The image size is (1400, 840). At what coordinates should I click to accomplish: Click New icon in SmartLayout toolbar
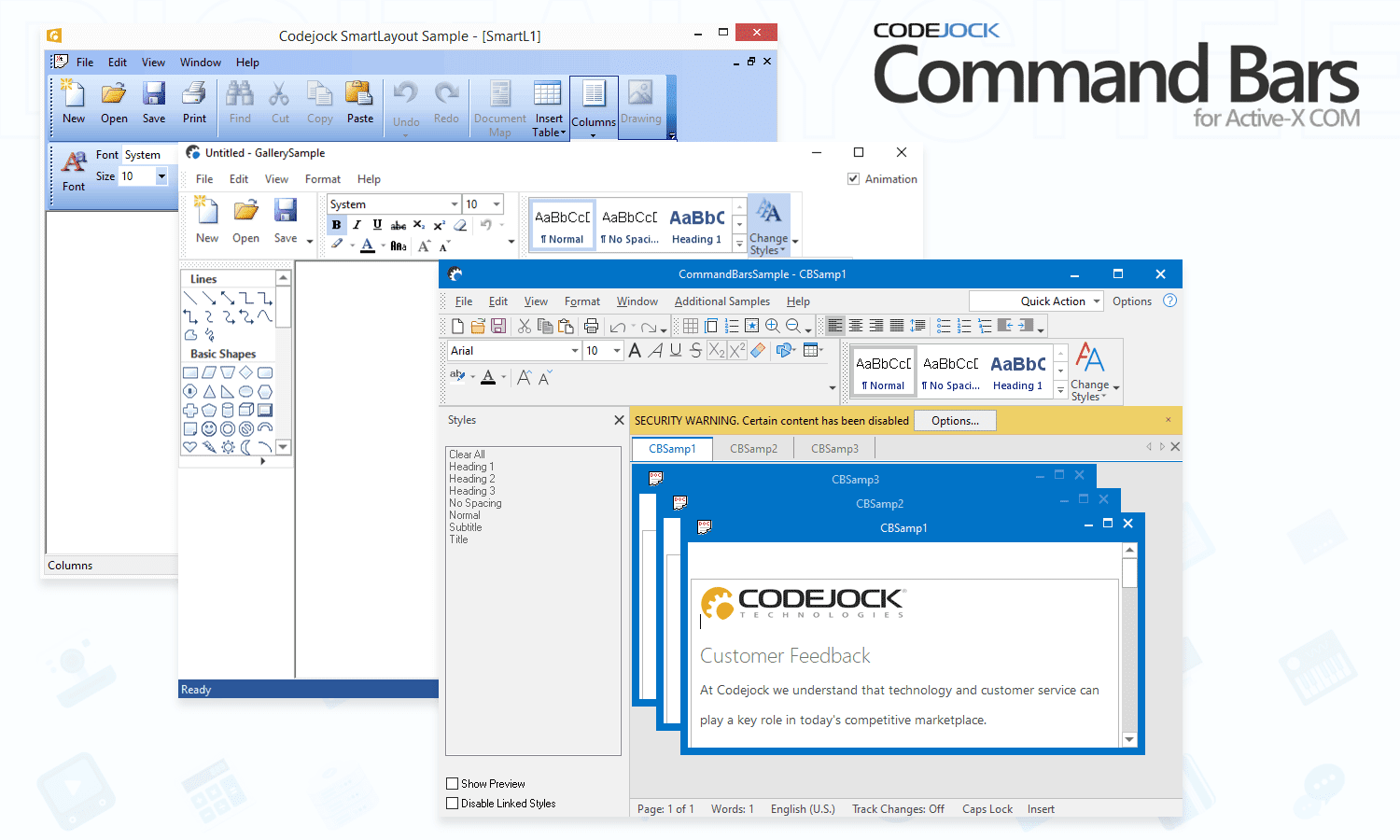click(73, 92)
